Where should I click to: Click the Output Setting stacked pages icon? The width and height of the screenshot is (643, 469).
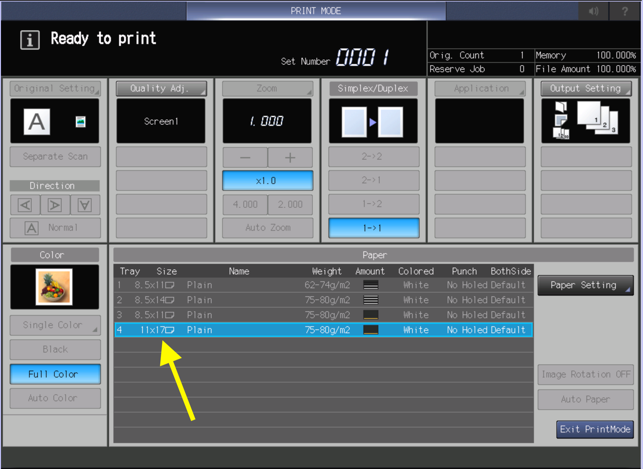(x=586, y=121)
